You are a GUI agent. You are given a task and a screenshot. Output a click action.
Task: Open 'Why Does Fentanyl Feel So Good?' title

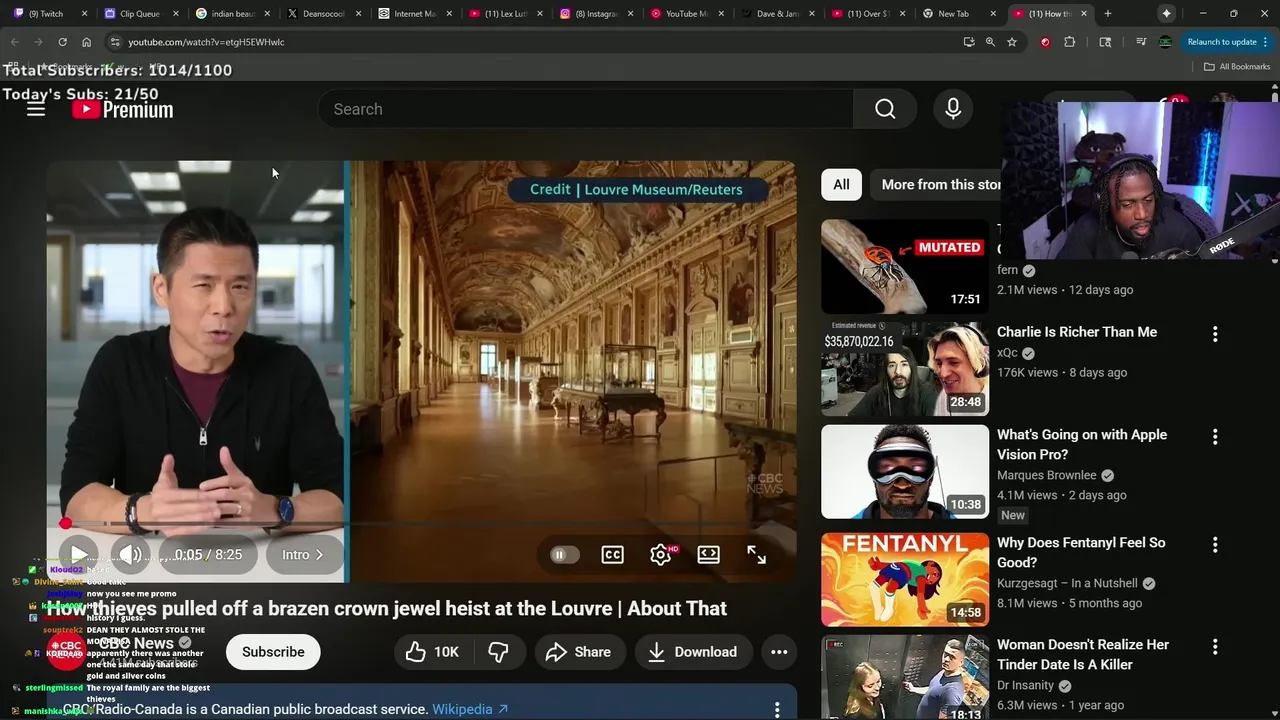1081,552
